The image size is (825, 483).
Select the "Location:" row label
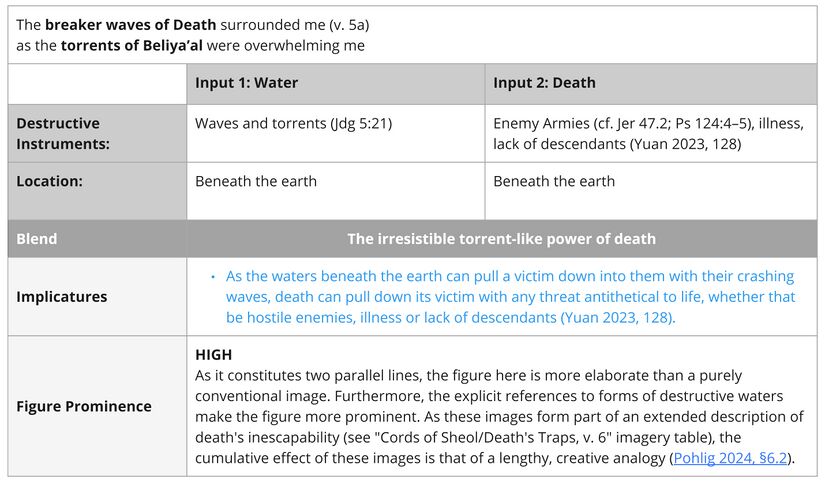click(x=49, y=181)
